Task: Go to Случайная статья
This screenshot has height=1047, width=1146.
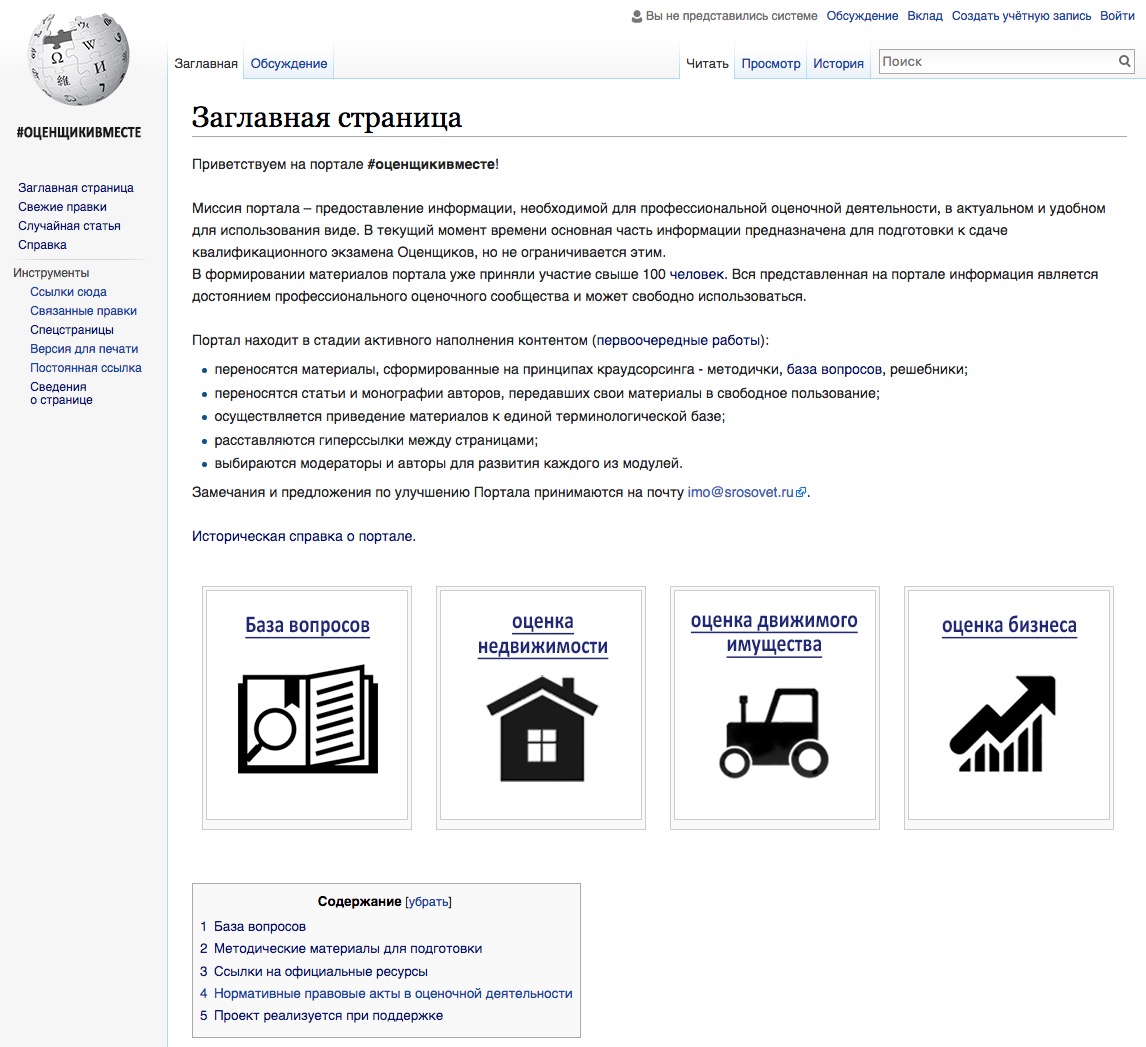Action: (69, 226)
